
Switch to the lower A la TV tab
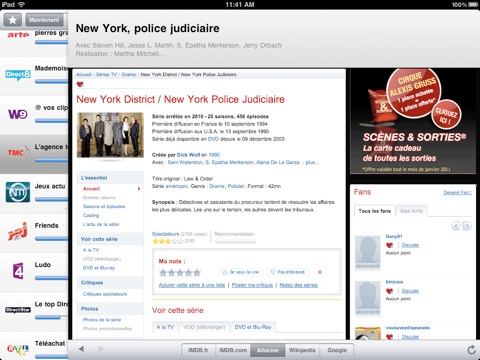(165, 327)
